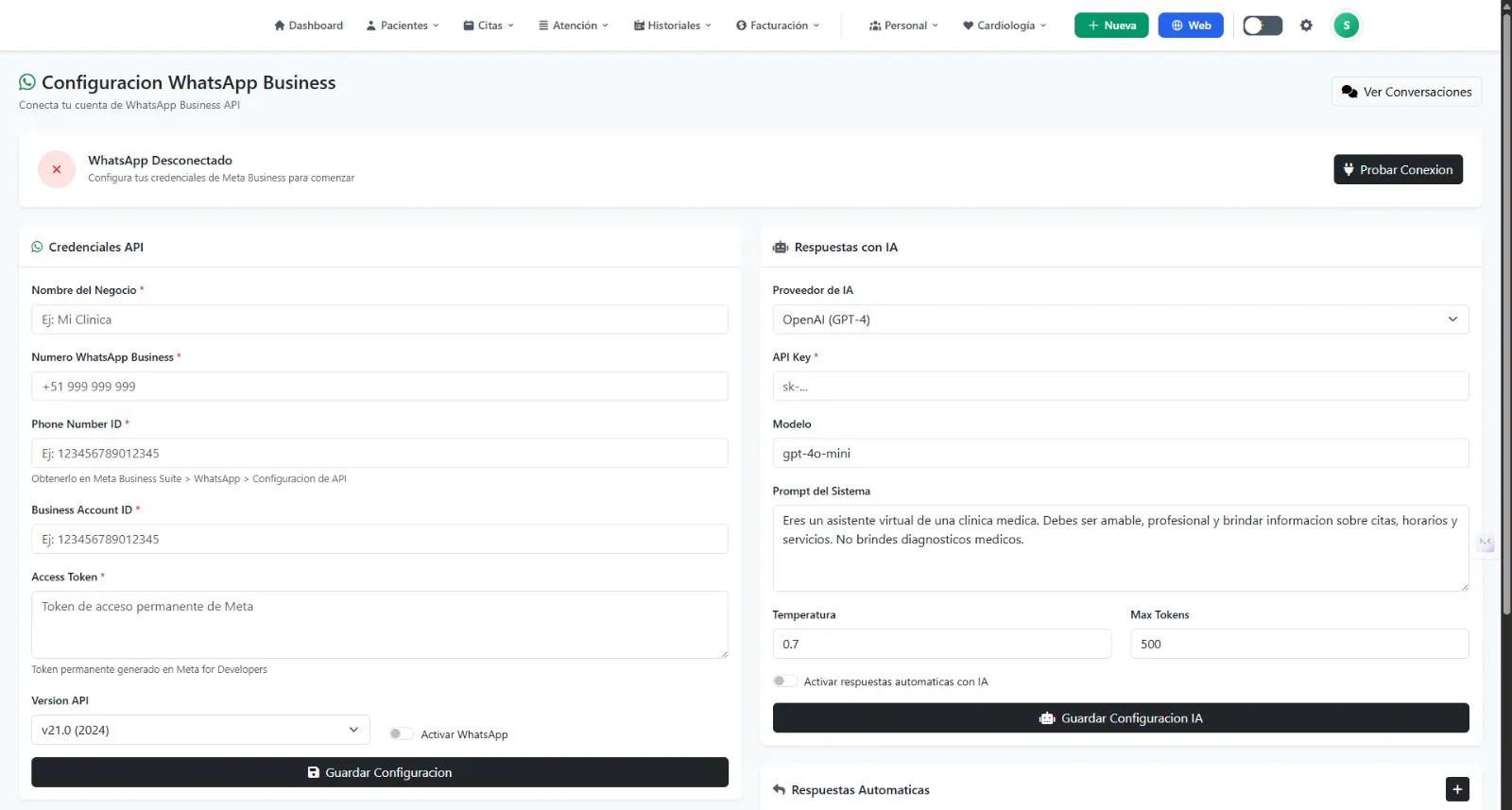
Task: Enable the Activar WhatsApp switch
Action: pos(401,733)
